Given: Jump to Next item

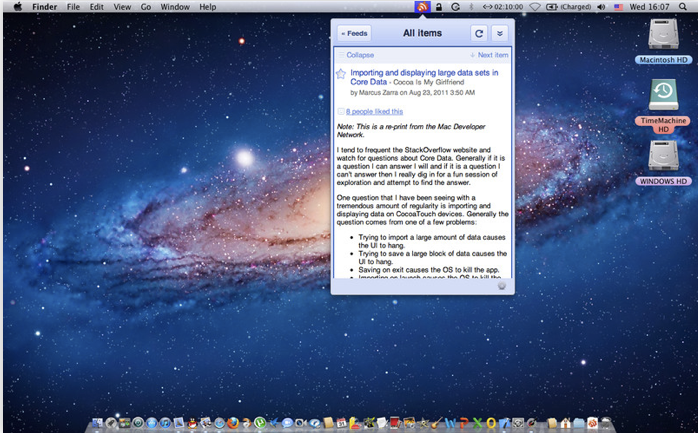Looking at the screenshot, I should tap(489, 55).
